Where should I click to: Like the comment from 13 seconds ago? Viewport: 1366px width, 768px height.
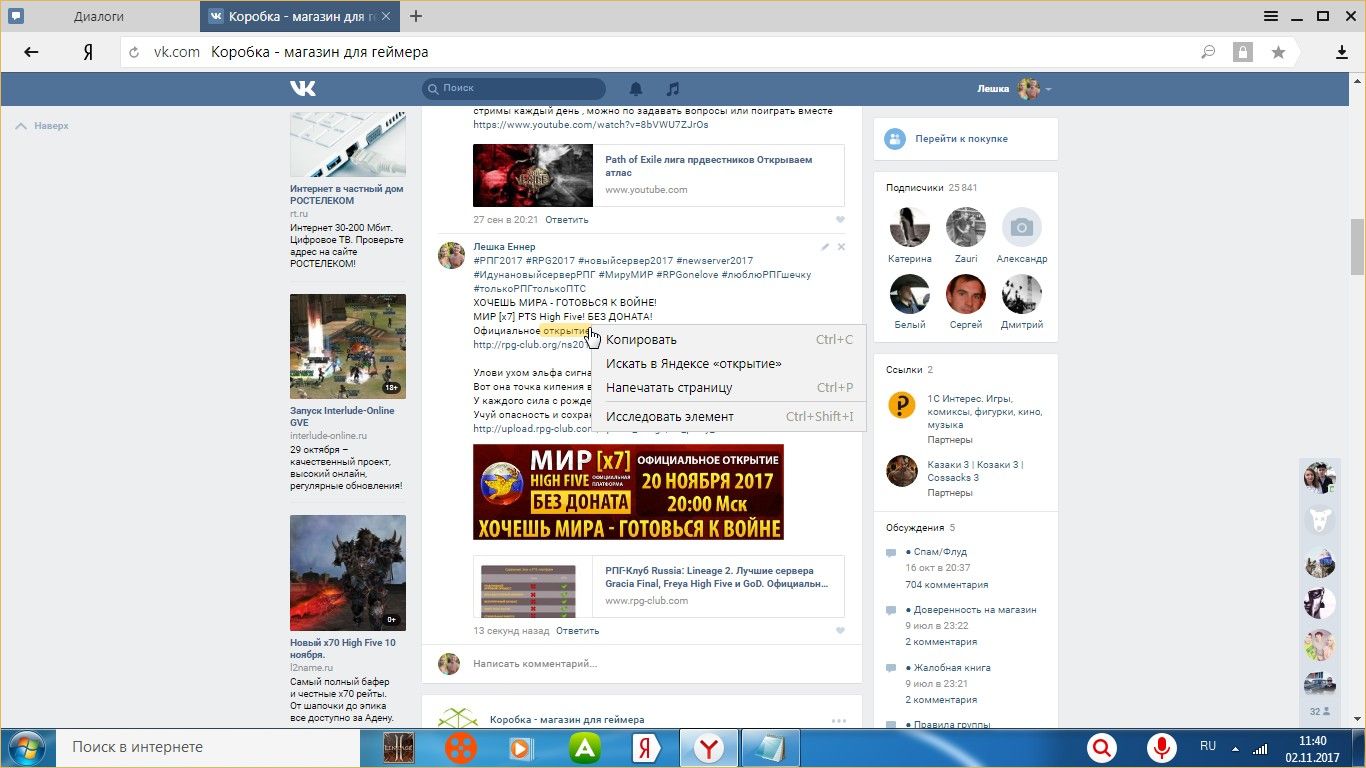840,631
